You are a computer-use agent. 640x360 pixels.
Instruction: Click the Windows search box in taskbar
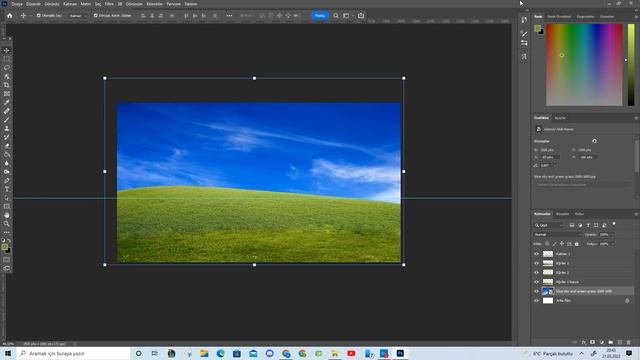[x=74, y=353]
